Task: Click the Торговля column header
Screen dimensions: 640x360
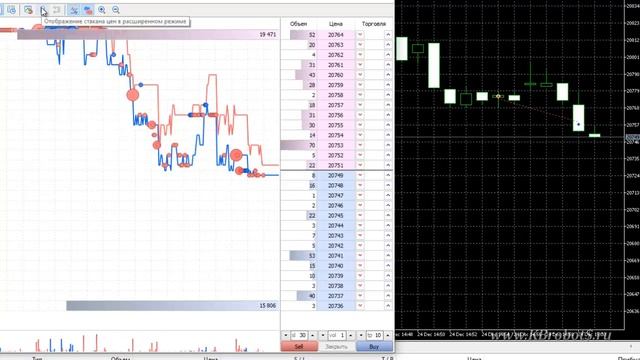Action: tap(374, 24)
